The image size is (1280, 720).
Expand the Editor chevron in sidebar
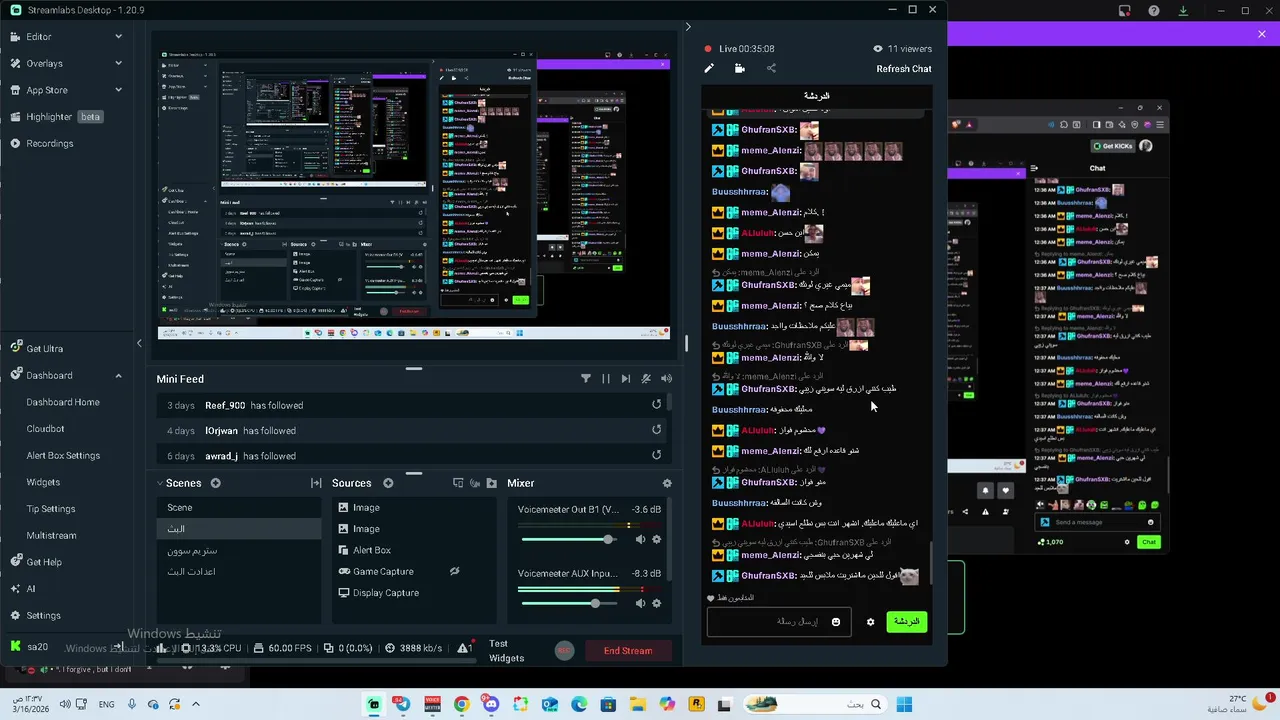click(118, 37)
